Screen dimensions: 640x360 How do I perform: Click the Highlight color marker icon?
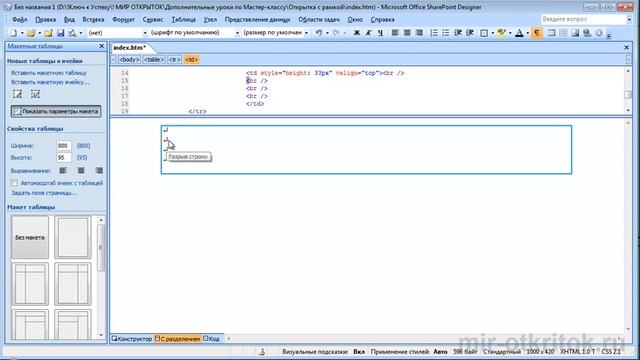[502, 33]
